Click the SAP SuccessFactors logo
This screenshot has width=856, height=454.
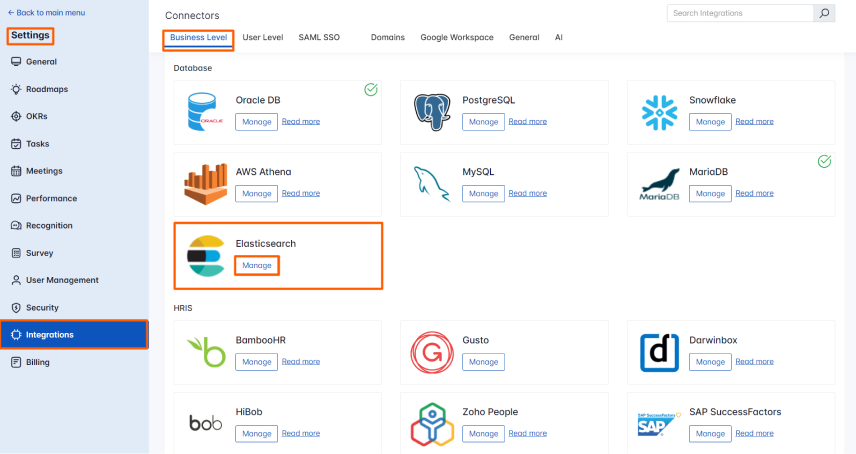point(659,424)
